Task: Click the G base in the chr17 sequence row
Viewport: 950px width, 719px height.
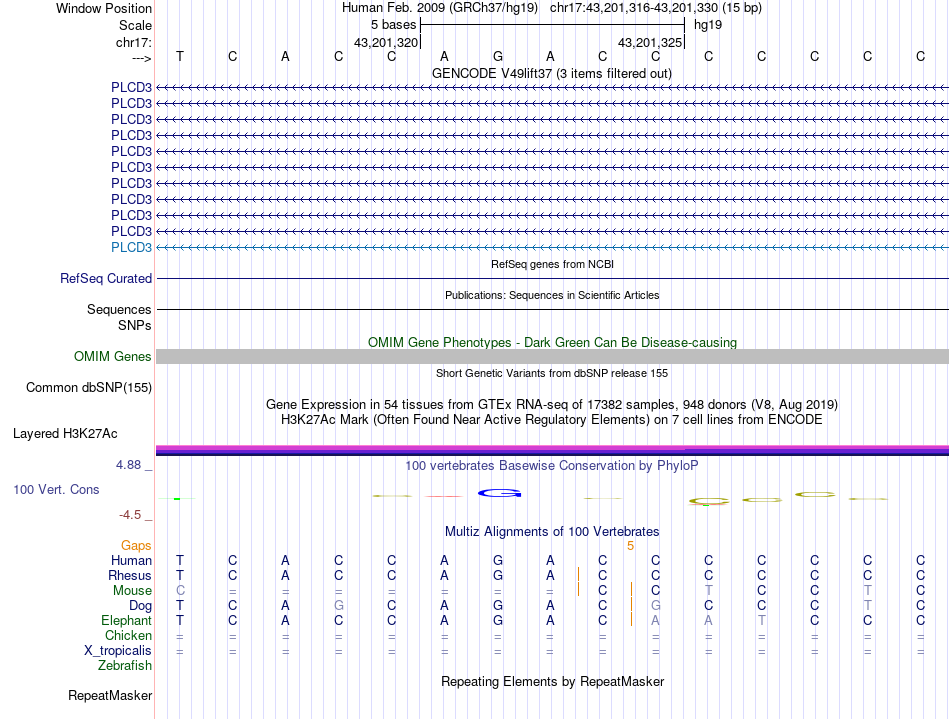Action: click(497, 56)
